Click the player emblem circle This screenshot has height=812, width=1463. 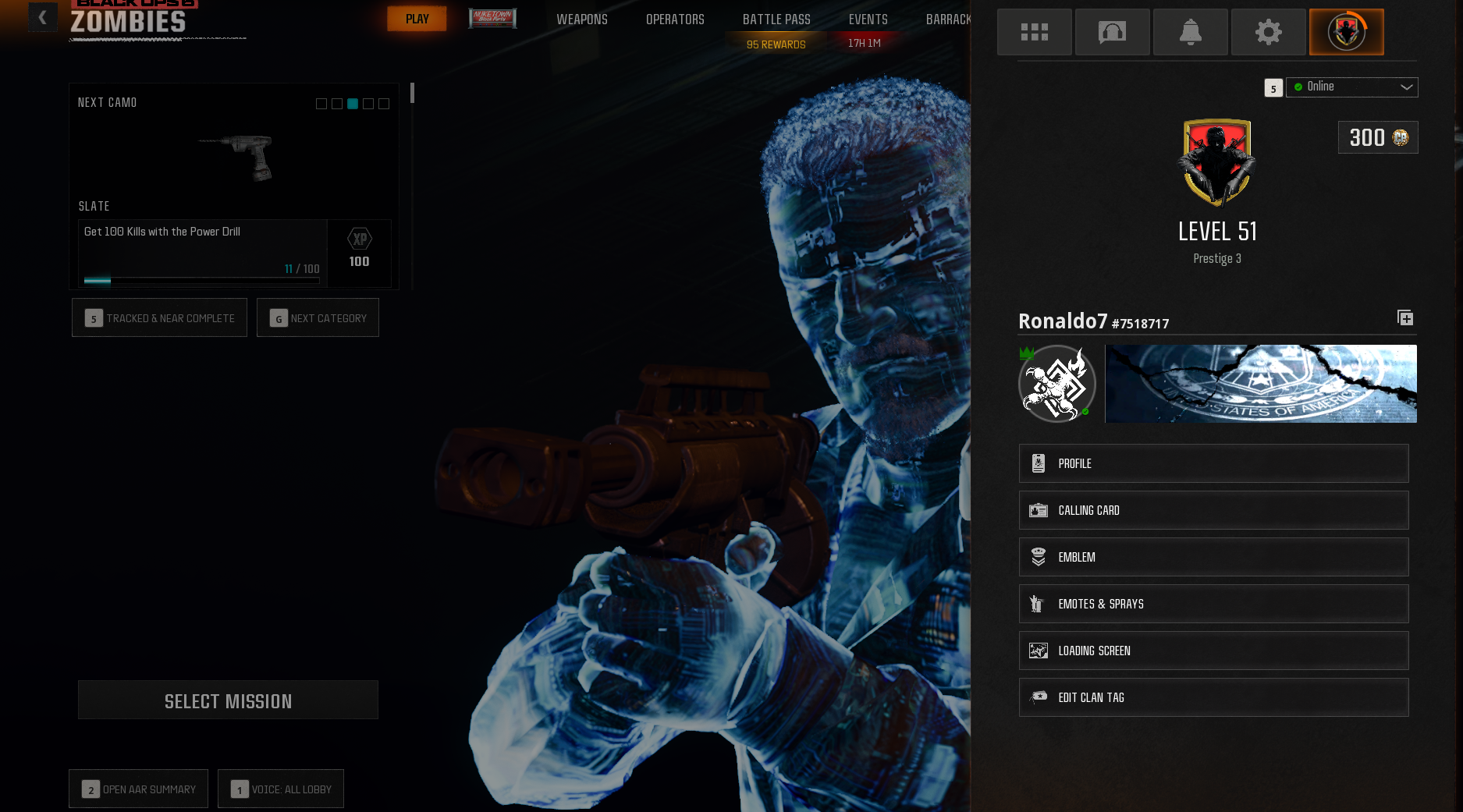[1056, 384]
